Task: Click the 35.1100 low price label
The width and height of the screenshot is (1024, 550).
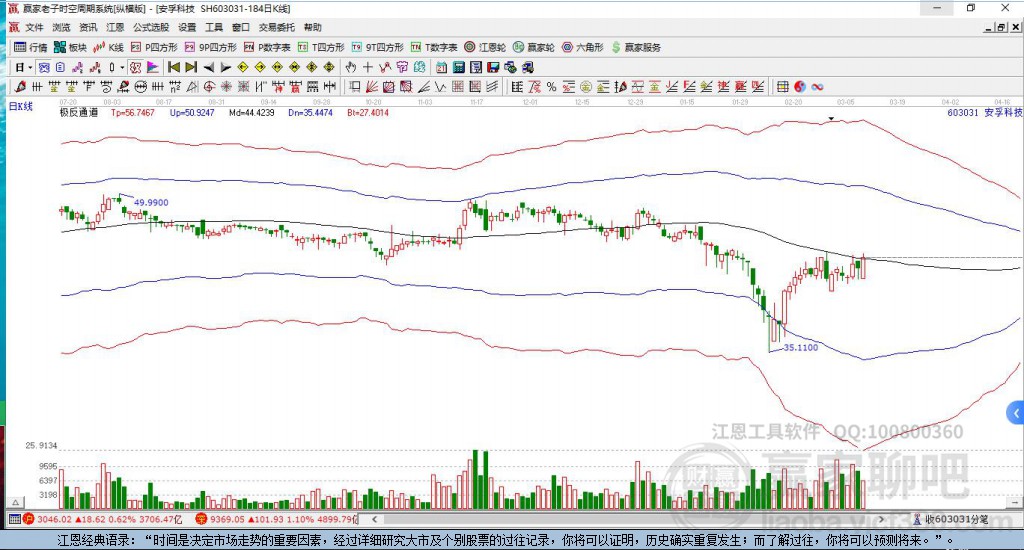Action: 801,348
